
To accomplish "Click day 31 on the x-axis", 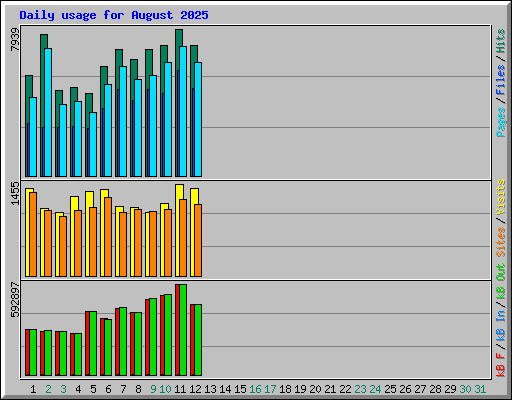I will (x=480, y=389).
